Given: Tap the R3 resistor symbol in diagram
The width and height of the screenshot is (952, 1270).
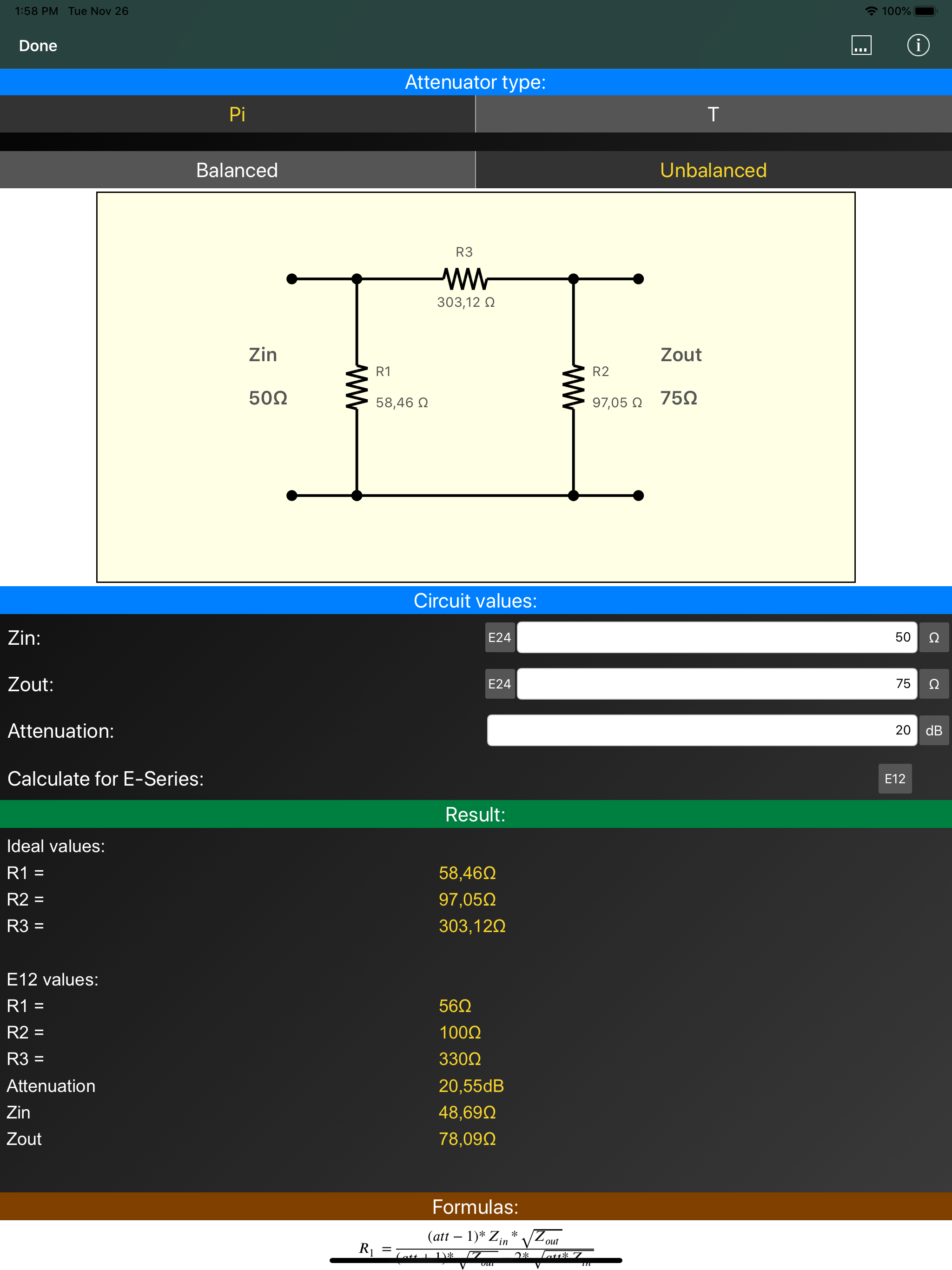Looking at the screenshot, I should (465, 279).
